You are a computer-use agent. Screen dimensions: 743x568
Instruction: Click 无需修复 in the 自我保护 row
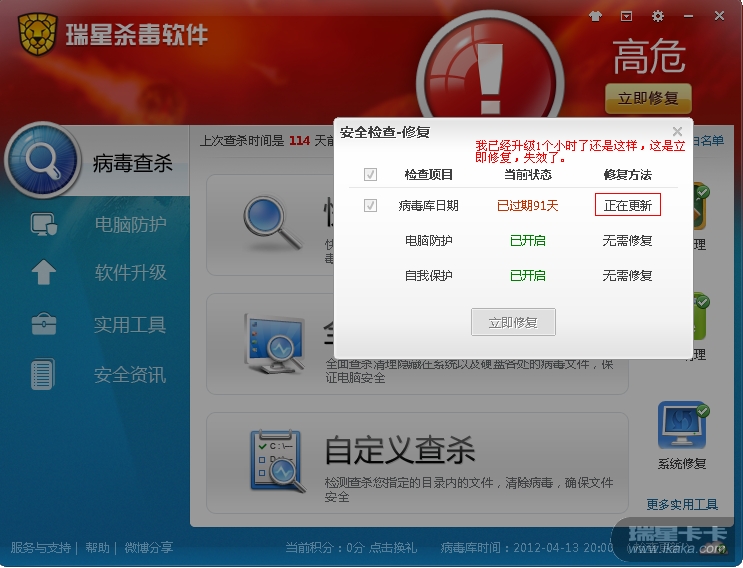[x=627, y=276]
